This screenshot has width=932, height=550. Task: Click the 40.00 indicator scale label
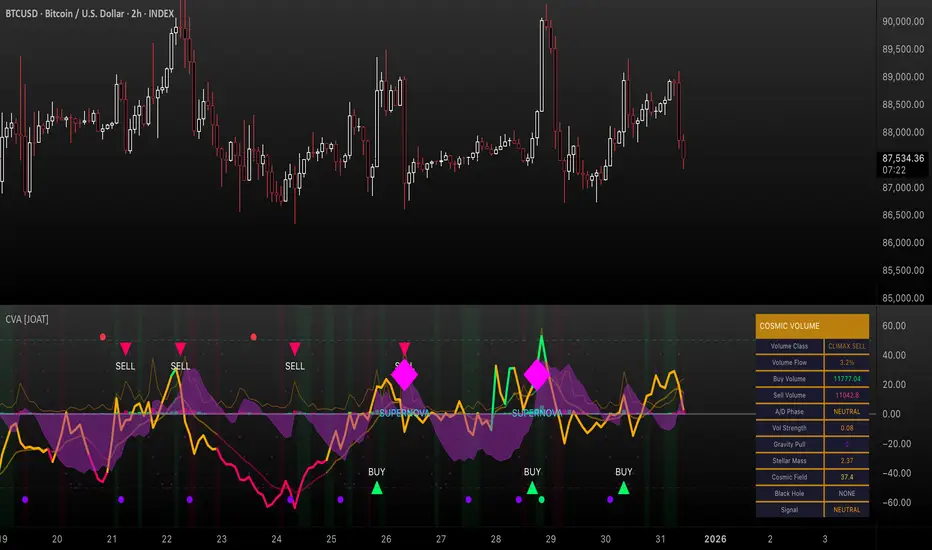(893, 355)
